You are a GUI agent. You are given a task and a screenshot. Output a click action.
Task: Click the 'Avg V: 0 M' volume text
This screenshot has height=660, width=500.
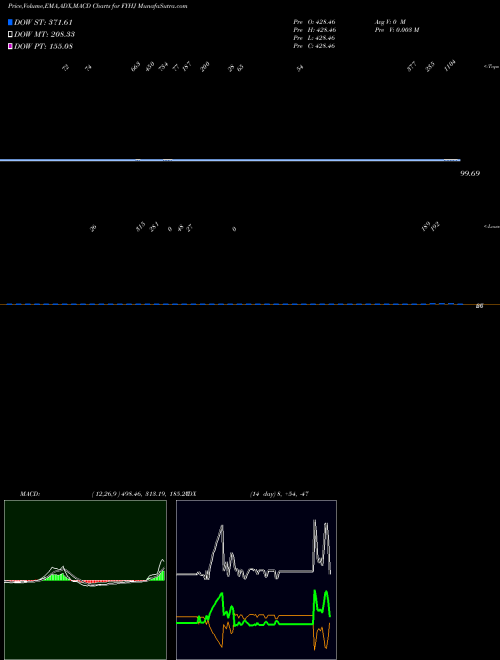[390, 22]
